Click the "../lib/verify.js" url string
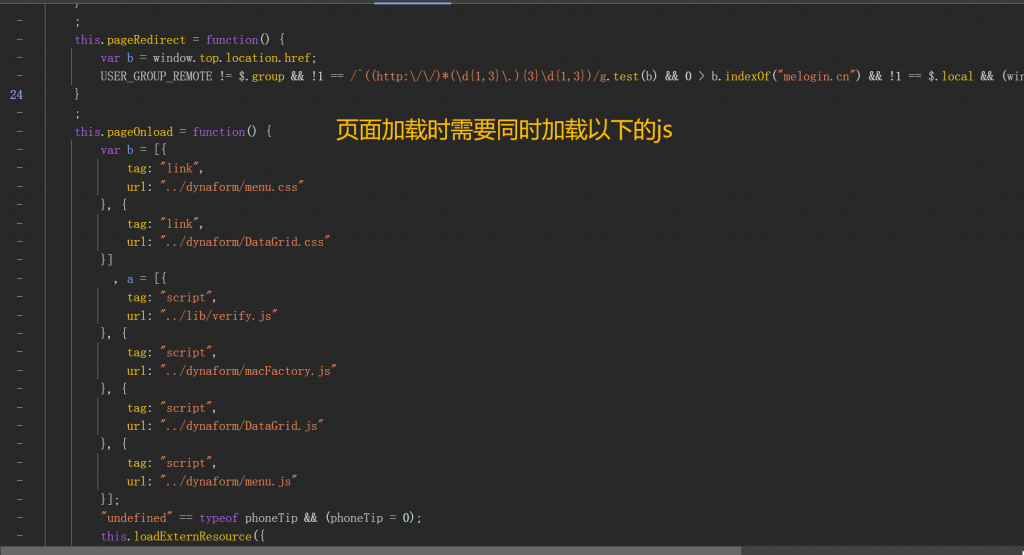The image size is (1024, 555). 218,315
